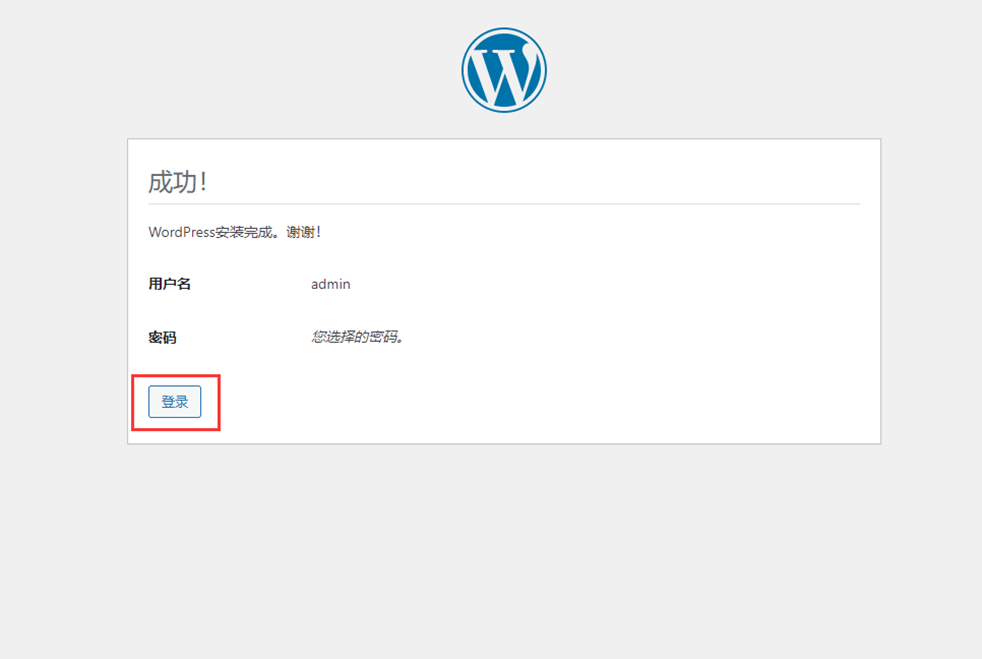This screenshot has width=982, height=659.
Task: Click the 'WordPress安装完成。谢谢!' message
Action: pos(235,232)
